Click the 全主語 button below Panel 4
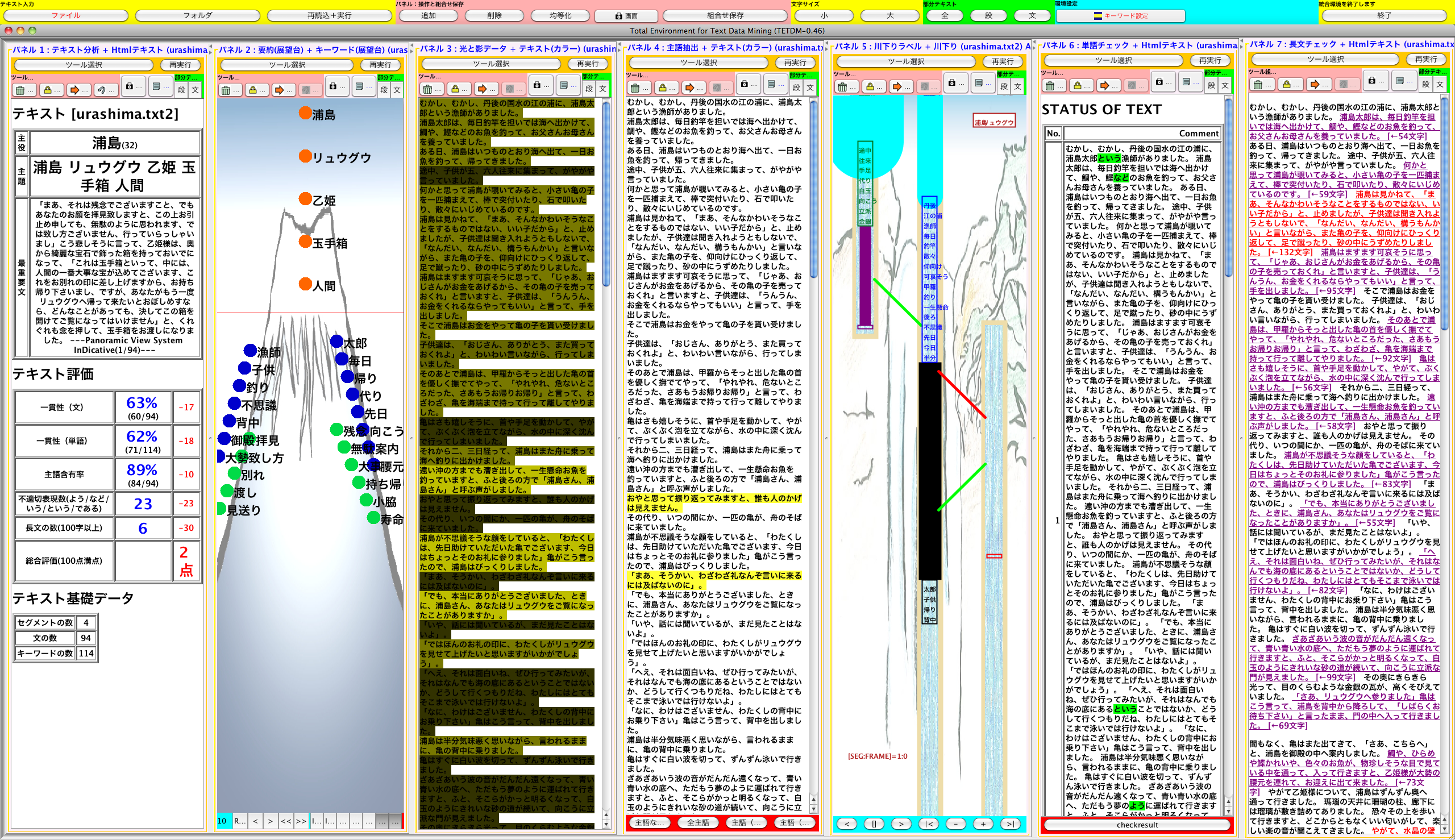This screenshot has height=840, width=1455. [697, 823]
